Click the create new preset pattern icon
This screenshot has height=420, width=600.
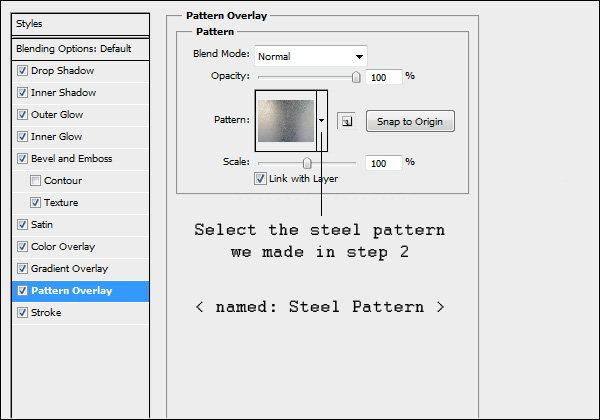click(346, 121)
